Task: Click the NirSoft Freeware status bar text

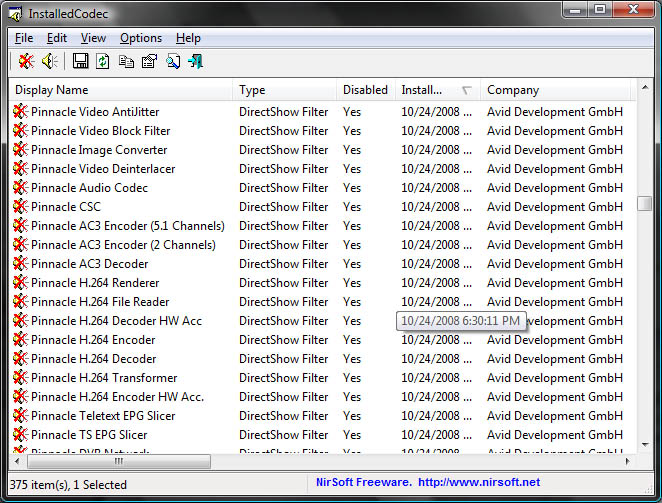Action: click(x=364, y=482)
